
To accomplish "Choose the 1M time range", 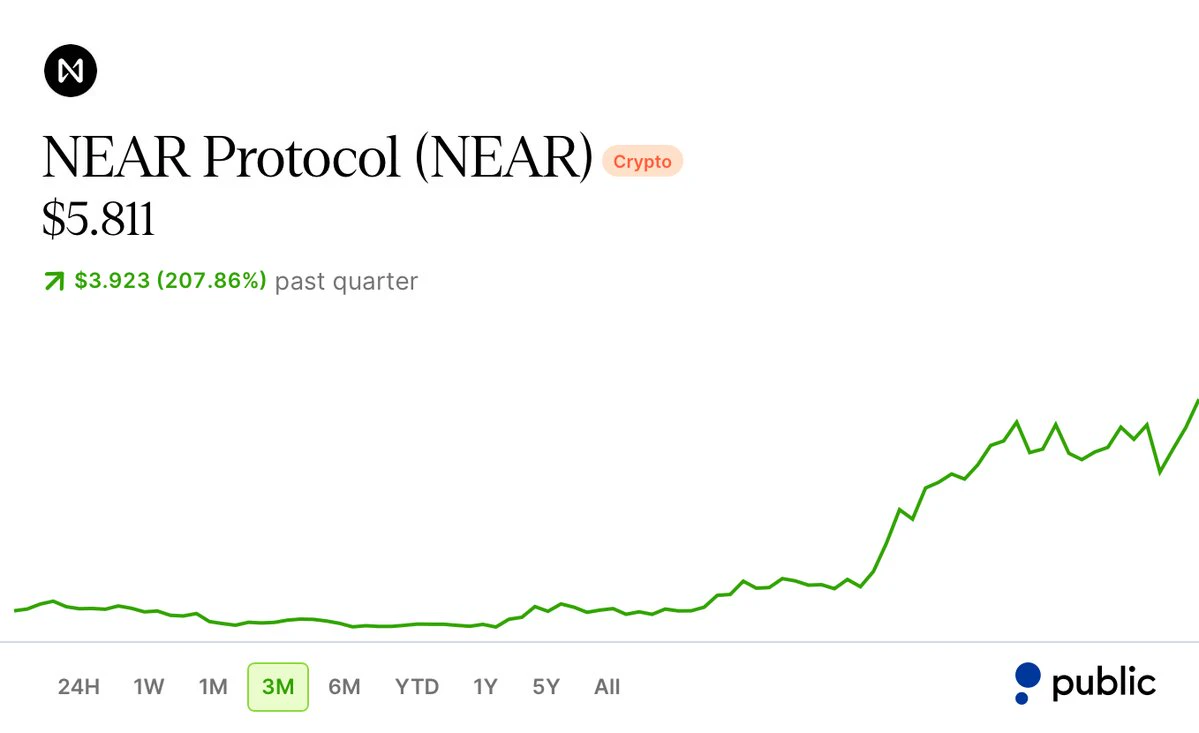I will pyautogui.click(x=213, y=687).
